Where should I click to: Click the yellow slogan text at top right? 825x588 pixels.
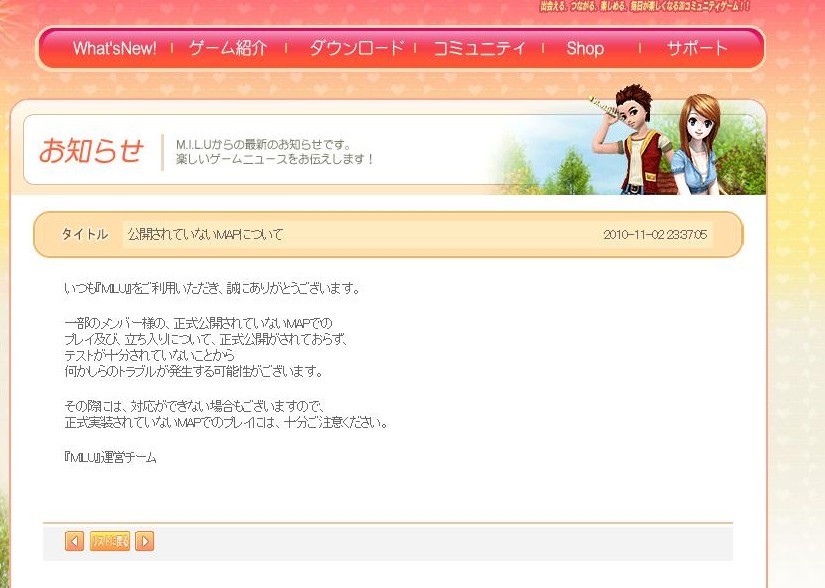click(645, 6)
